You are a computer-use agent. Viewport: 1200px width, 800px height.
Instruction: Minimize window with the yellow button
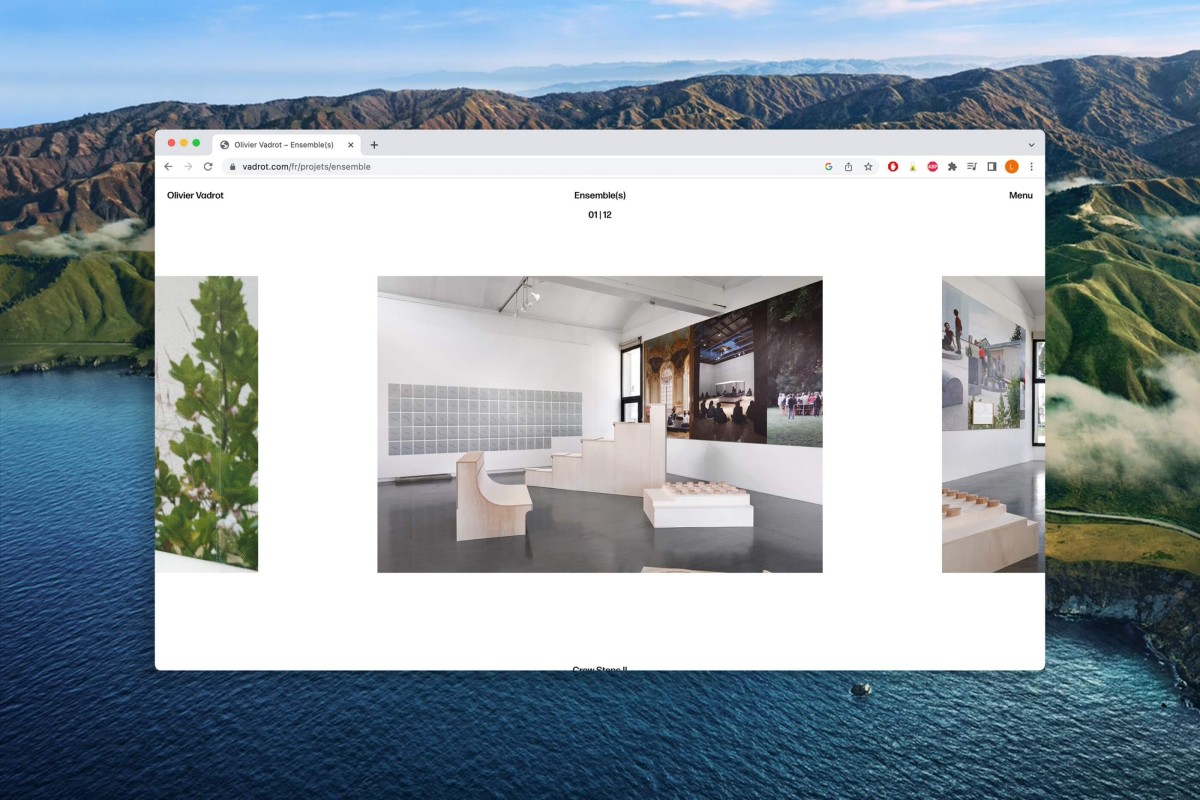coord(184,143)
